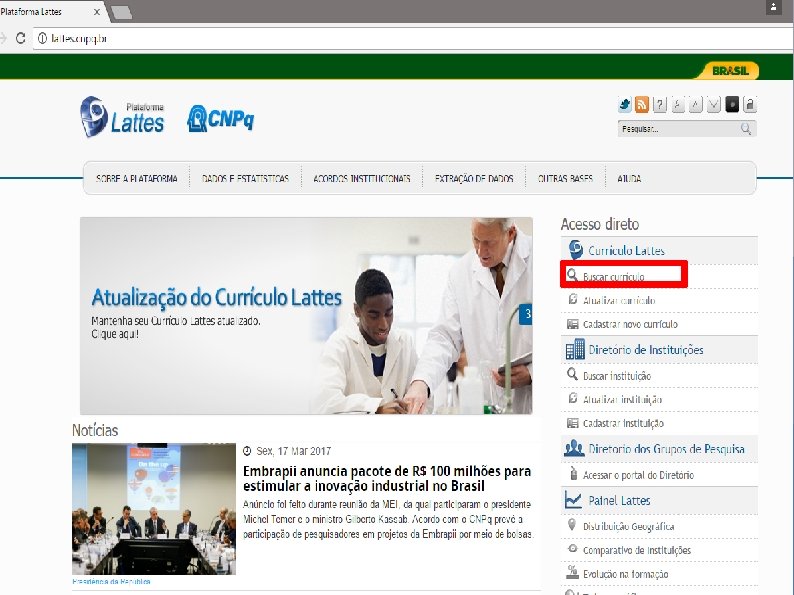Click the Cadastrar novo currículo link
The image size is (794, 595).
[x=630, y=324]
